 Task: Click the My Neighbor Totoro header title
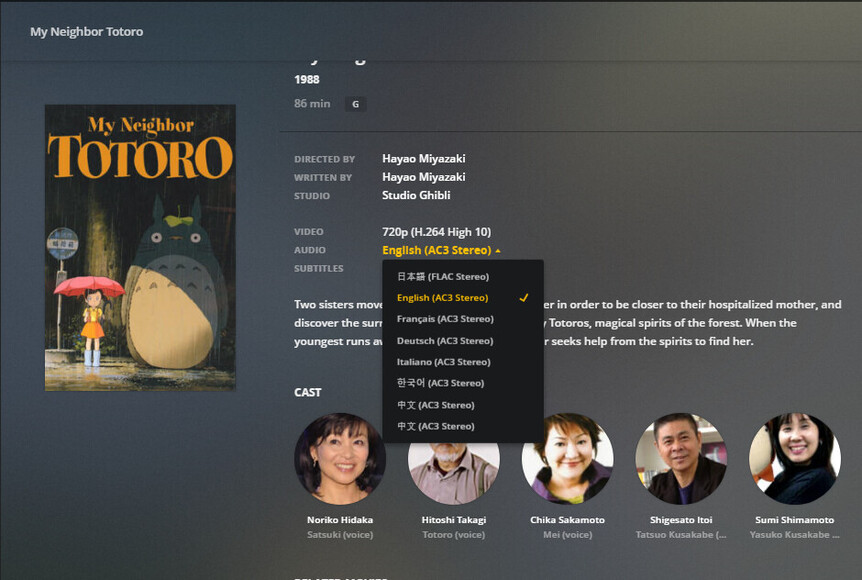[x=86, y=32]
